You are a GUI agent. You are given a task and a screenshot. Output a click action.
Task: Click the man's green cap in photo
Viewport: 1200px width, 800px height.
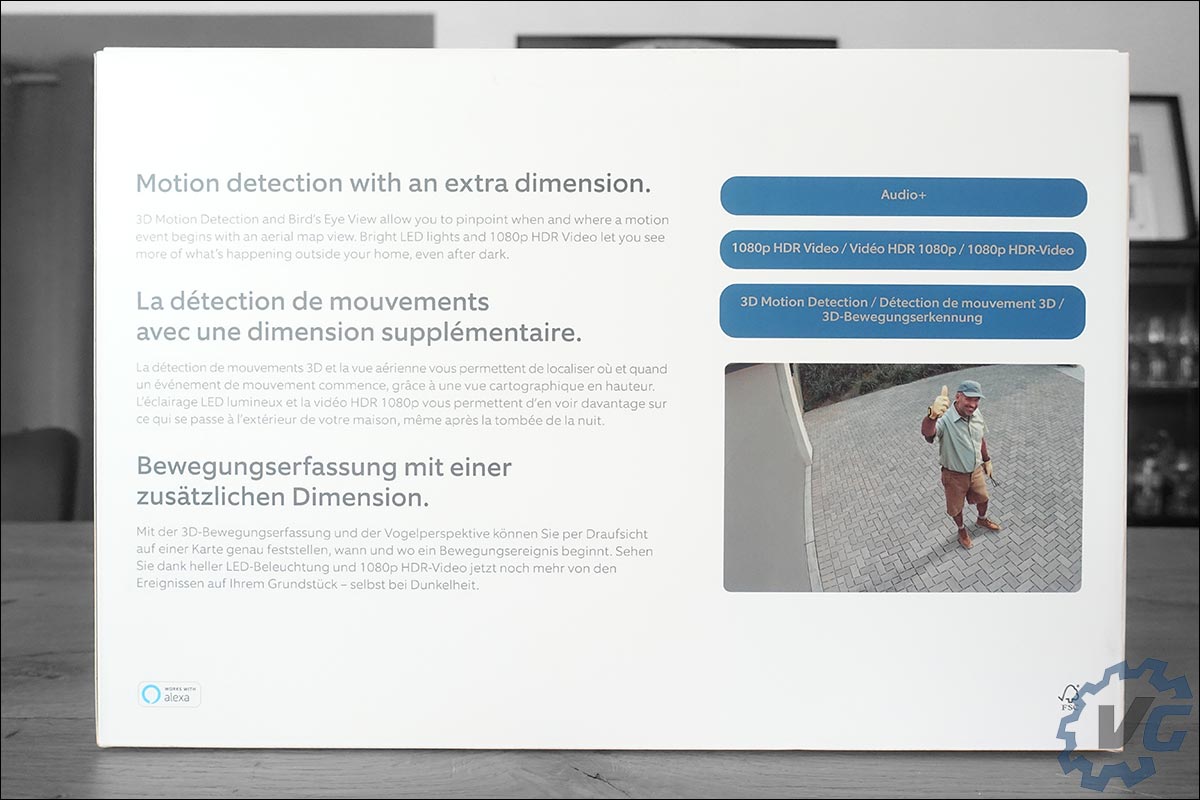968,389
